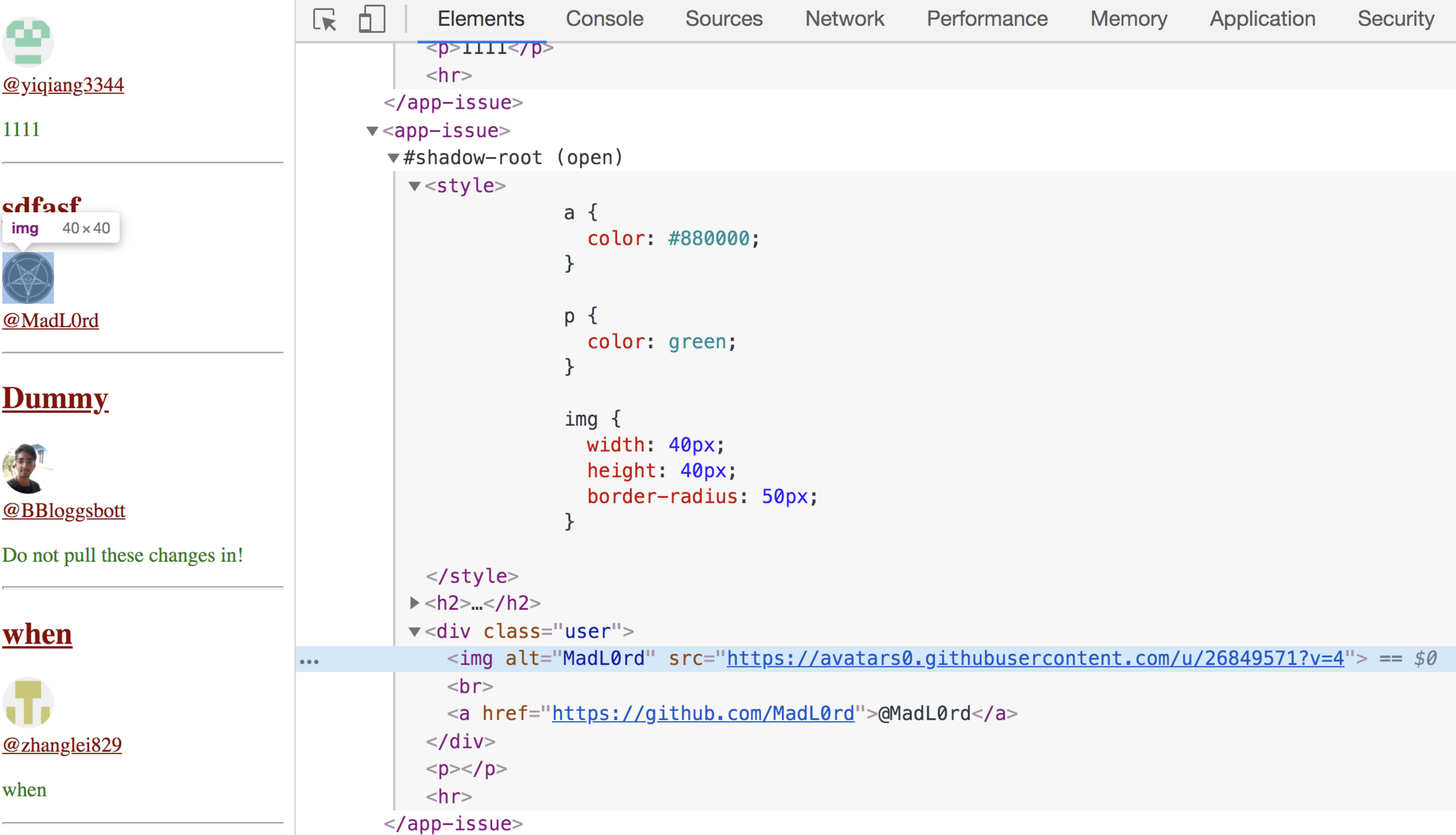The image size is (1456, 835).
Task: Select the hr element tree line
Action: click(449, 796)
